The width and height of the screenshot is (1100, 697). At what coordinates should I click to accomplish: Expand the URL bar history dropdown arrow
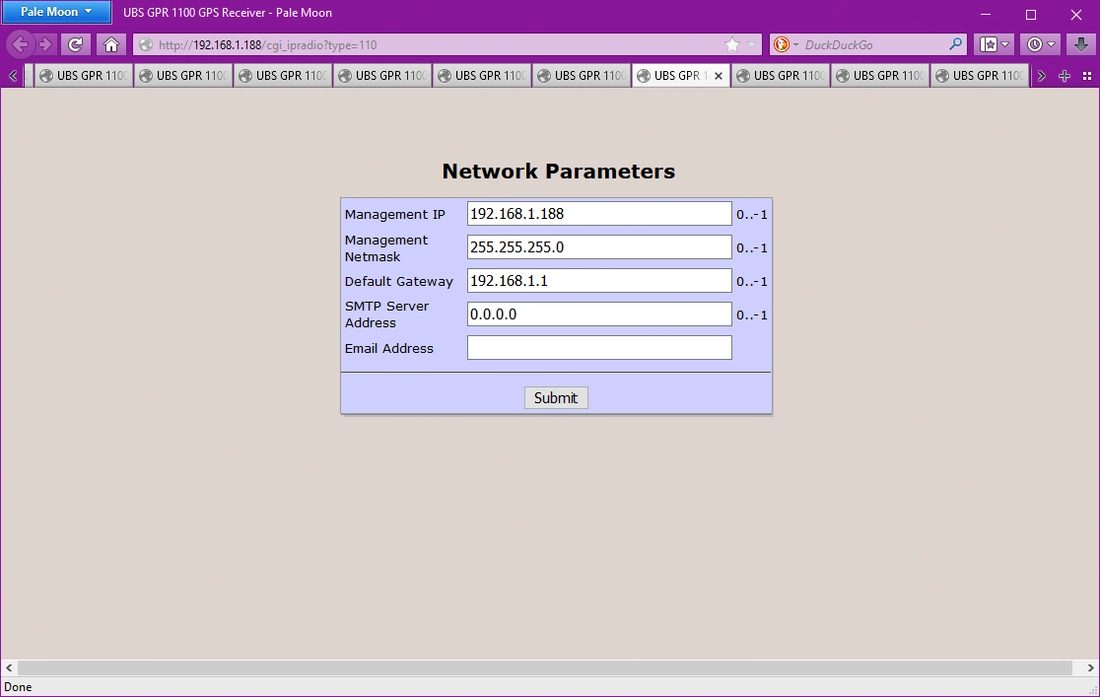(x=751, y=45)
